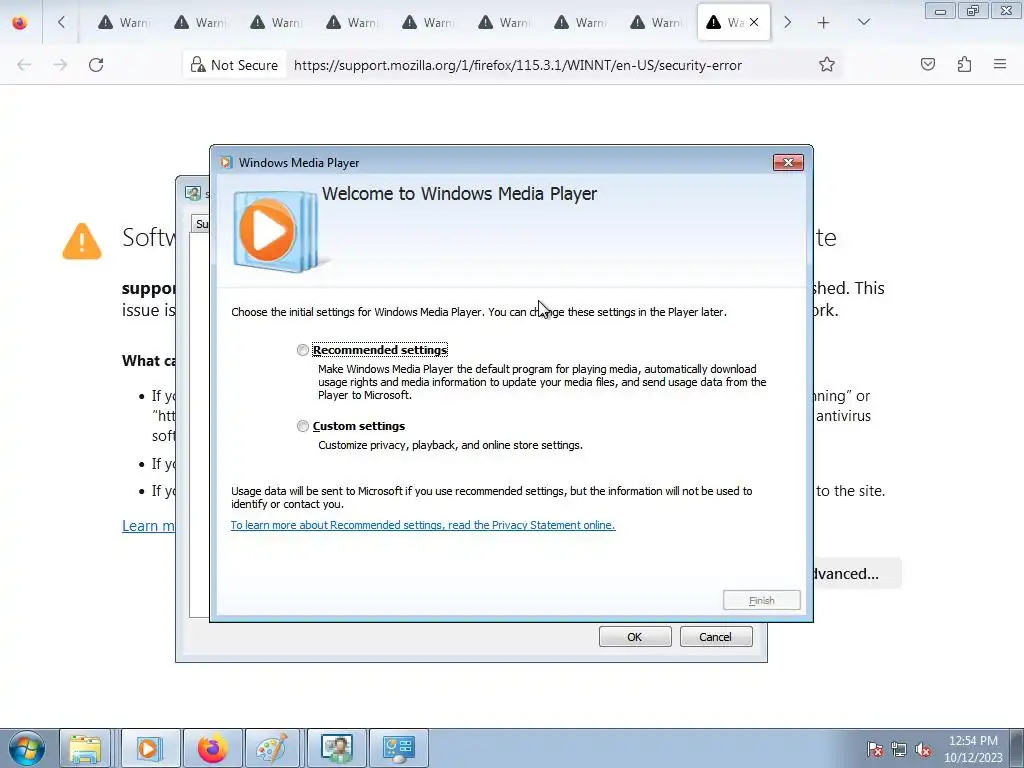Viewport: 1024px width, 768px height.
Task: Click the Finish button in Media Player
Action: pos(761,600)
